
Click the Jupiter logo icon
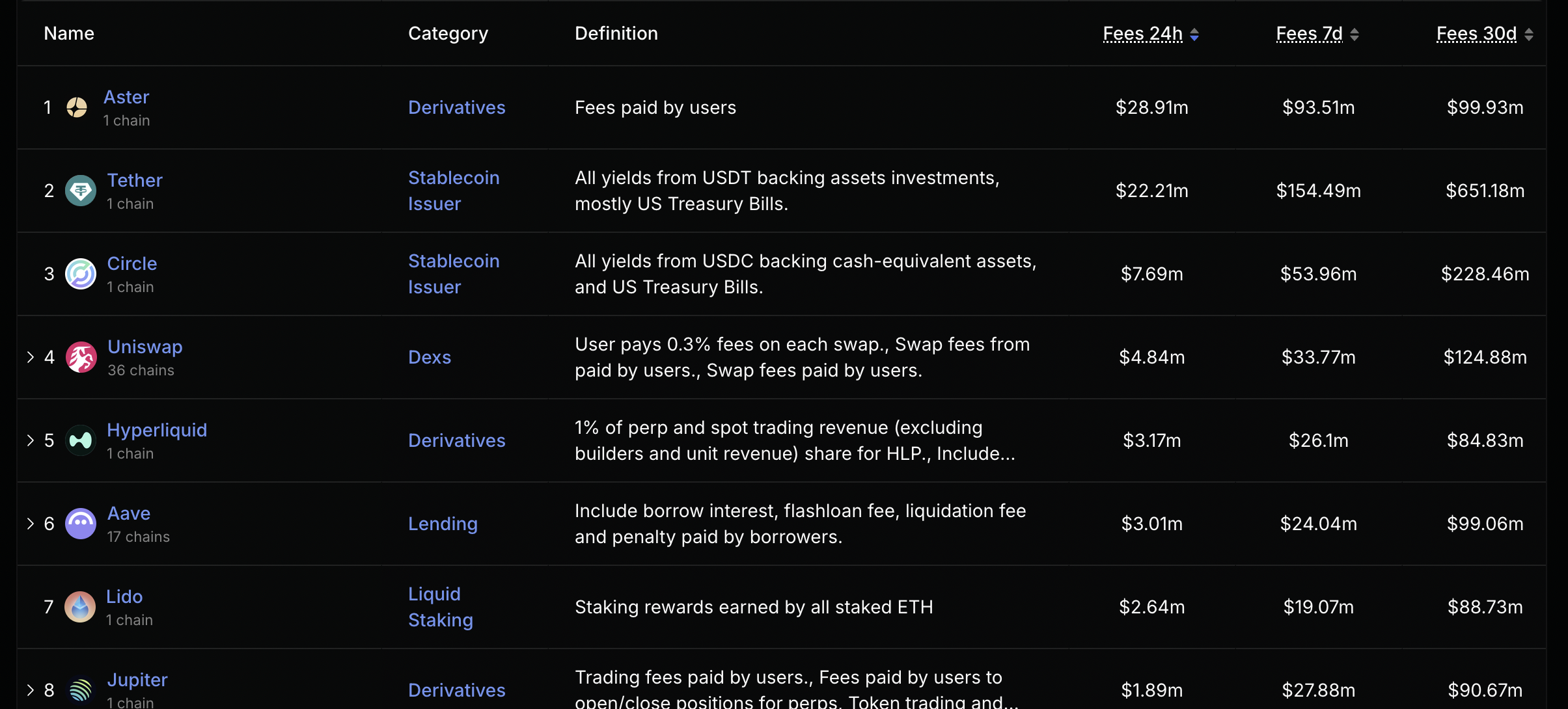pyautogui.click(x=81, y=690)
